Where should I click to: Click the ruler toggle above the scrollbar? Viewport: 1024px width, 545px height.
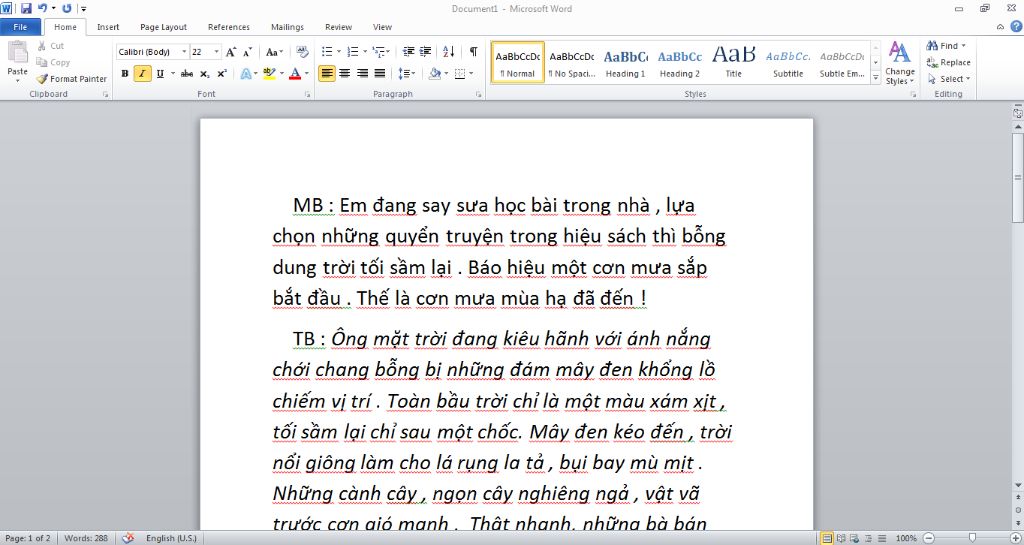(1017, 113)
